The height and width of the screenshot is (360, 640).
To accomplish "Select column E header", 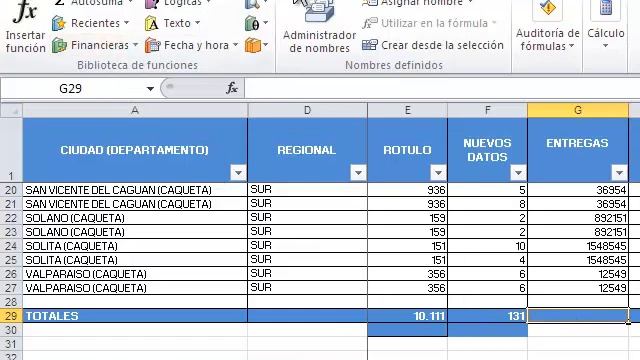I will point(407,110).
